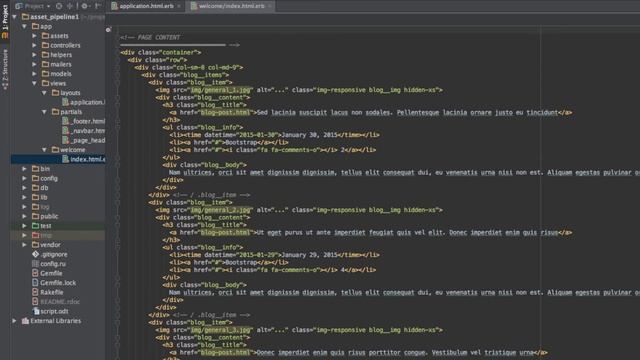Image resolution: width=640 pixels, height=360 pixels.
Task: Click the script.odt file icon
Action: [x=36, y=311]
